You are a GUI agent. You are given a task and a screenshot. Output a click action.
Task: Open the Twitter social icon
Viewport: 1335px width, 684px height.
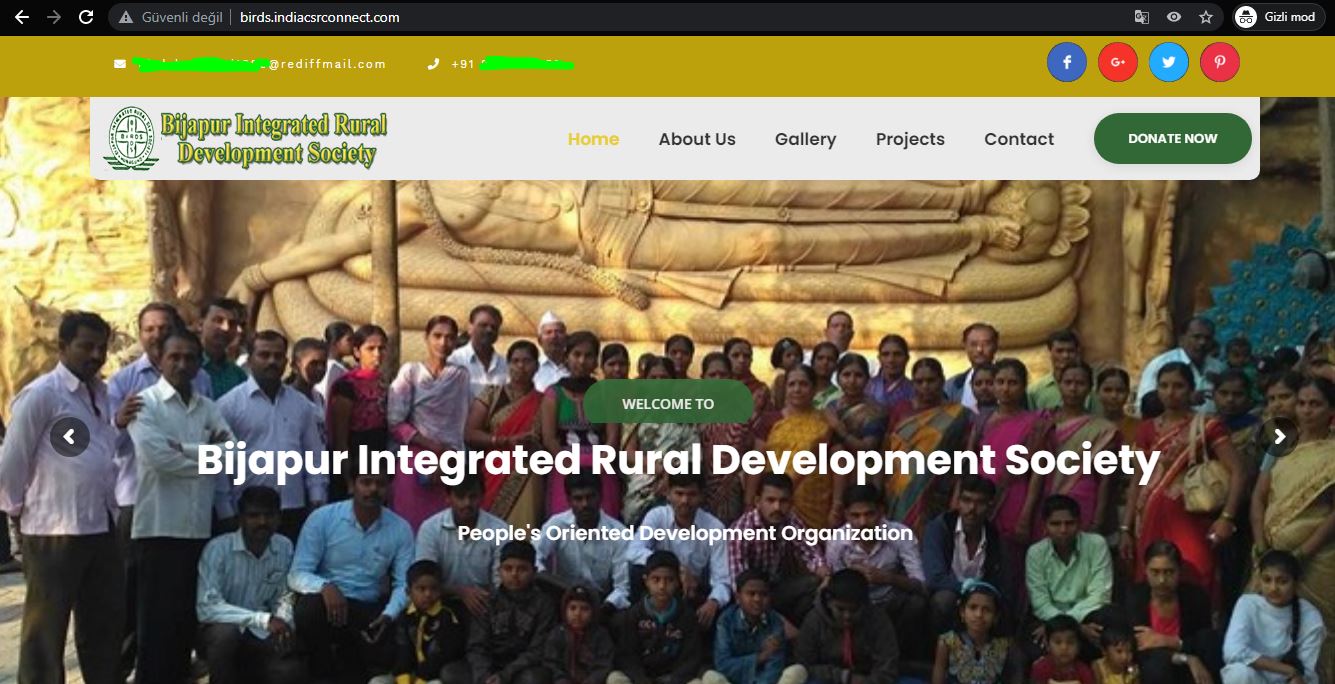[1168, 62]
